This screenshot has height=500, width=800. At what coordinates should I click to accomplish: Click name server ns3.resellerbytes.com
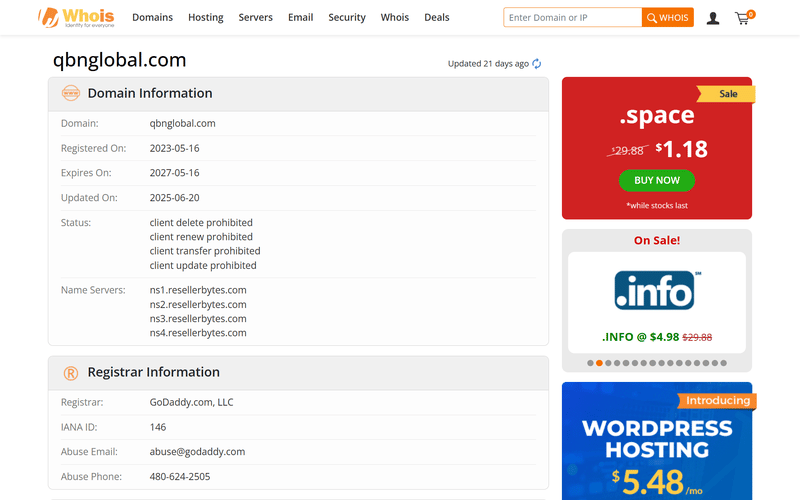click(x=198, y=319)
